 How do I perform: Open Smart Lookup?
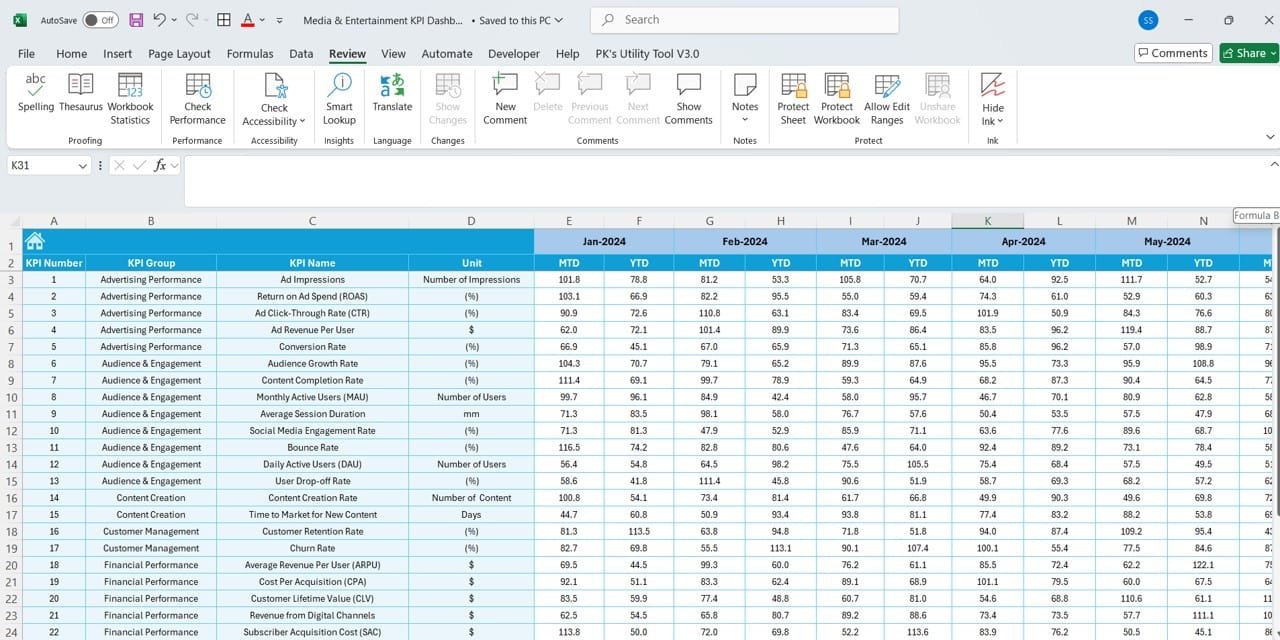(339, 97)
